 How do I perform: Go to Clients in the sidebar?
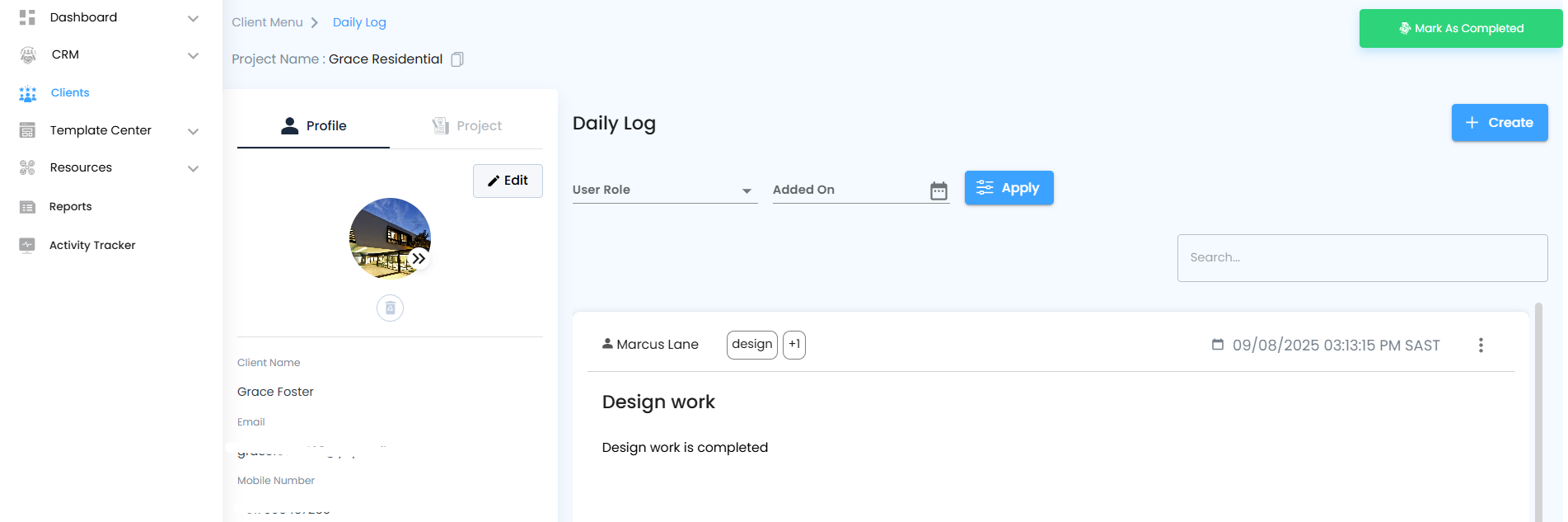coord(69,93)
